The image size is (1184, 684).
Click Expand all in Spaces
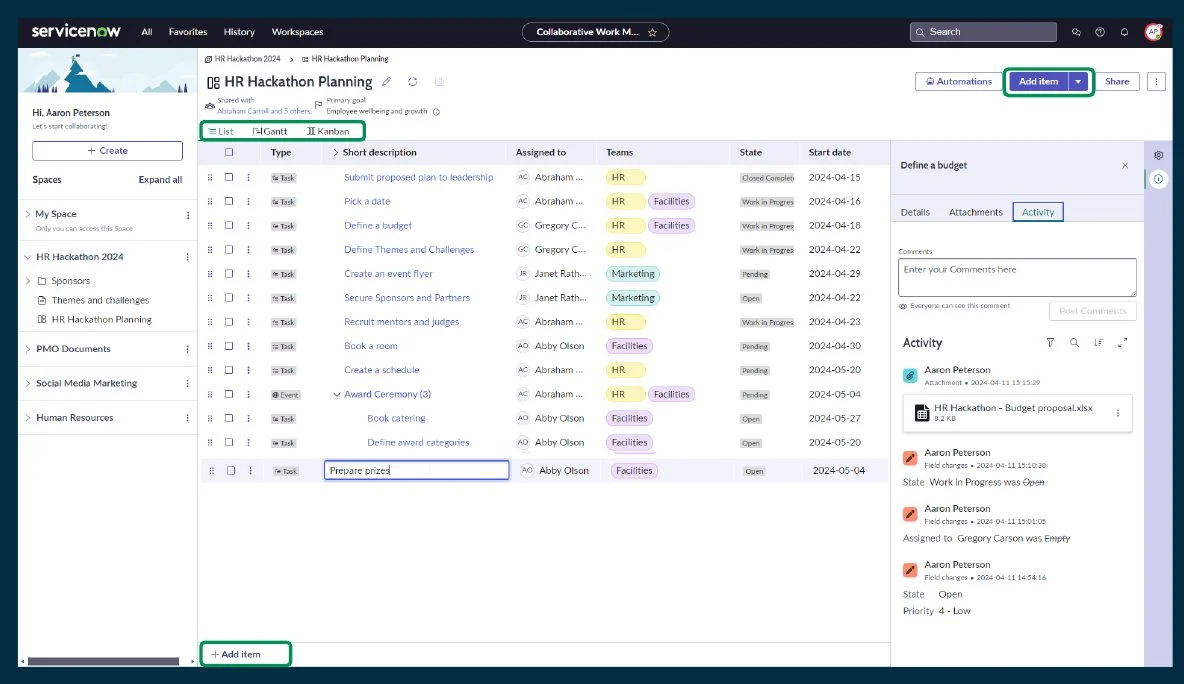pyautogui.click(x=160, y=180)
